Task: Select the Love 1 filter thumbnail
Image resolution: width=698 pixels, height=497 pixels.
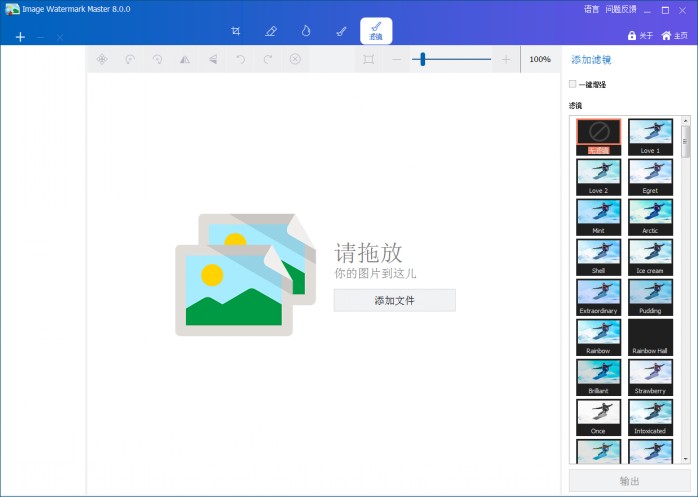Action: tap(650, 136)
